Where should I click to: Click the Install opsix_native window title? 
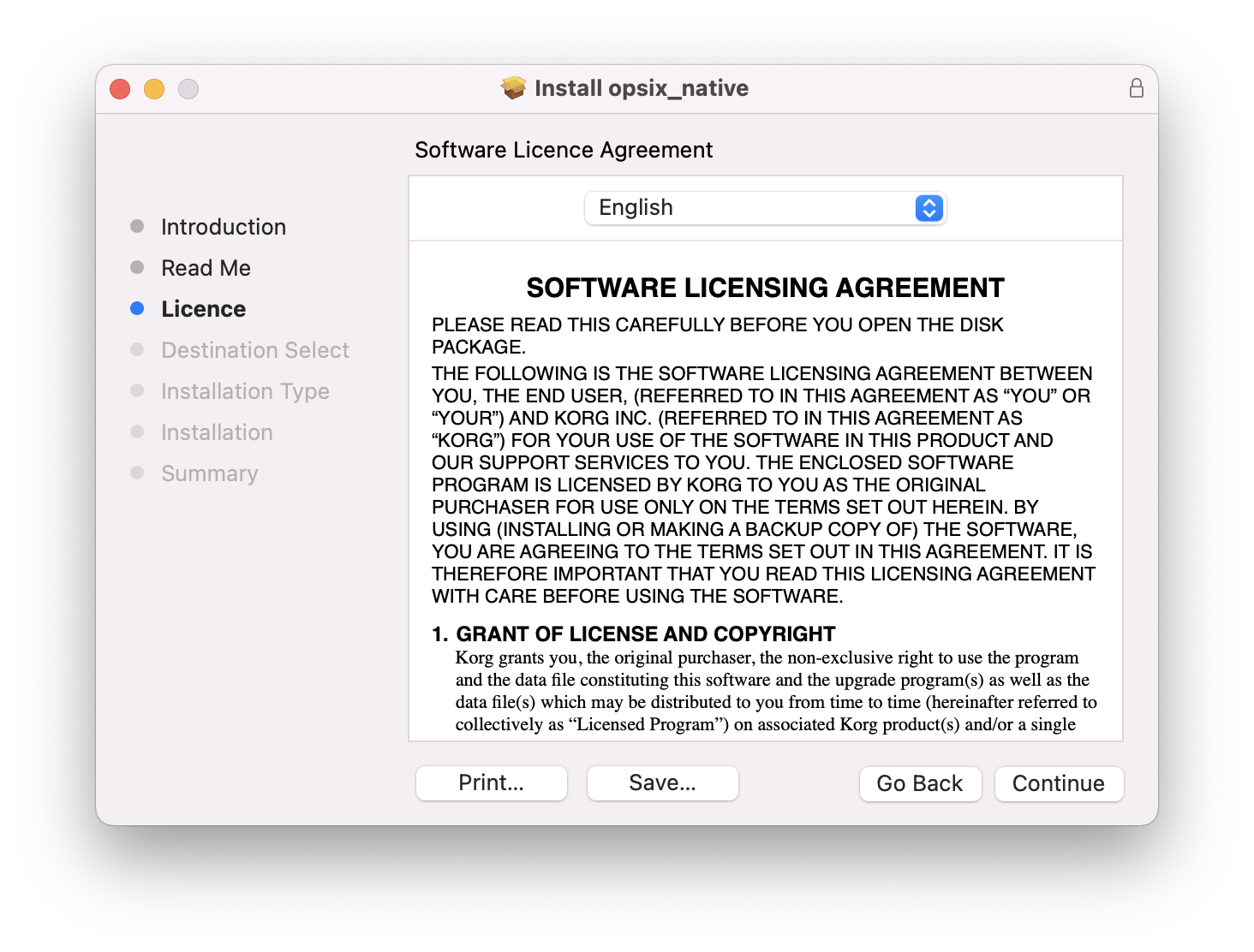tap(642, 88)
